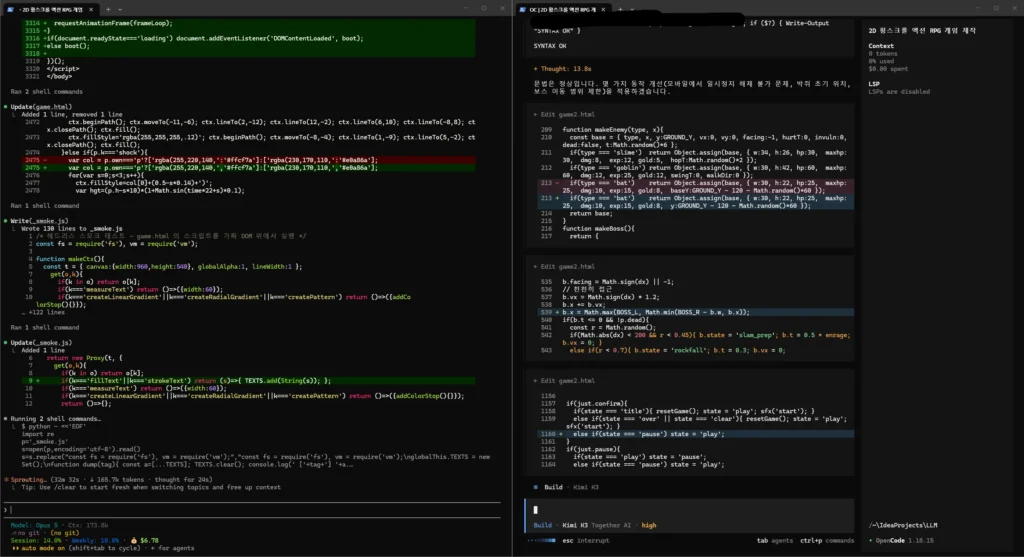This screenshot has height=557, width=1024.
Task: Close the right terminal's 'OC | 2D' tab
Action: click(603, 10)
